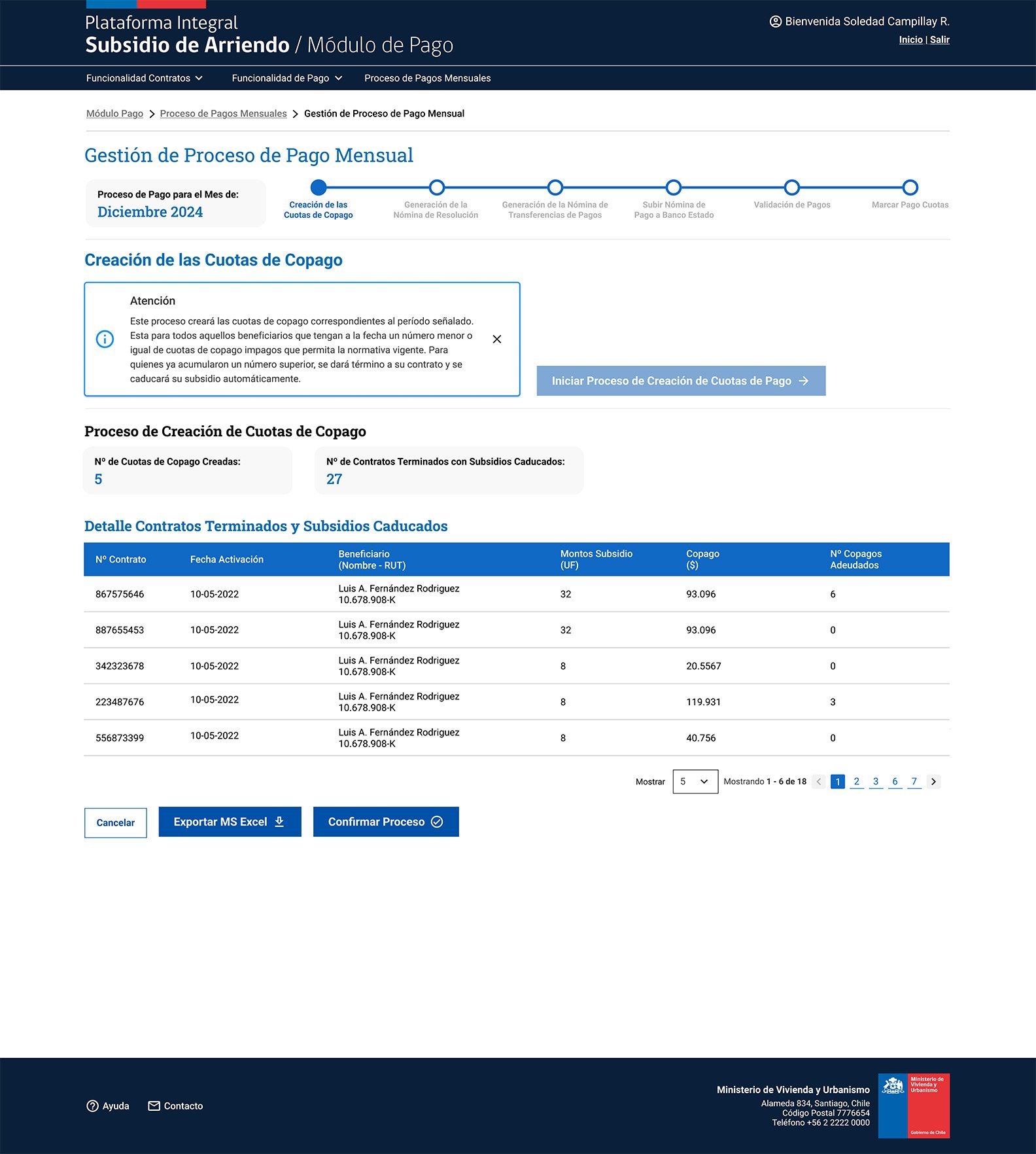Screen dimensions: 1036x1154
Task: Go to next page with right chevron
Action: coord(933,782)
